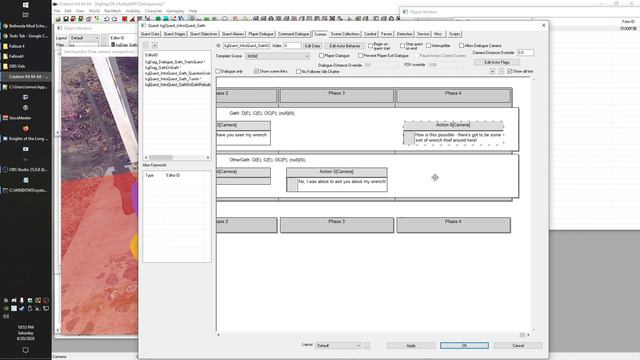Viewport: 640px width, 360px height.
Task: Select the 'No, I was about to ask' action
Action: click(337, 180)
